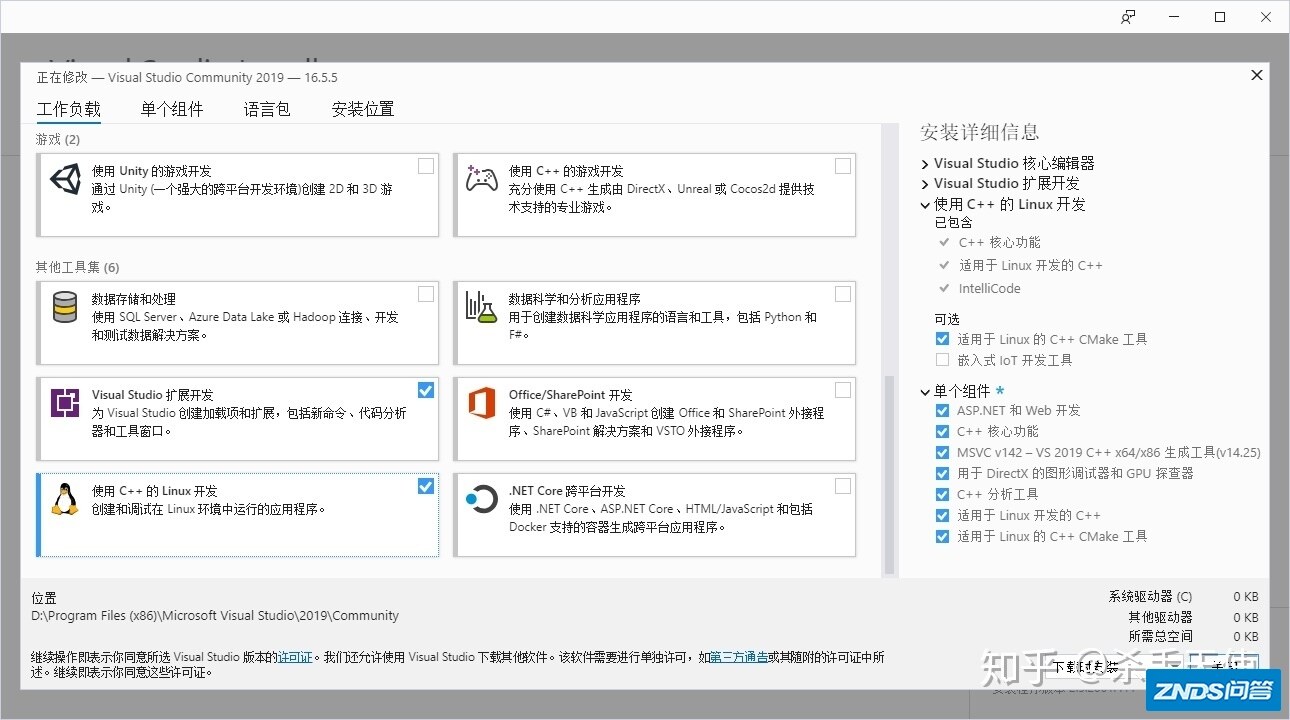Click the Linux penguin icon
The width and height of the screenshot is (1290, 720).
coord(65,499)
